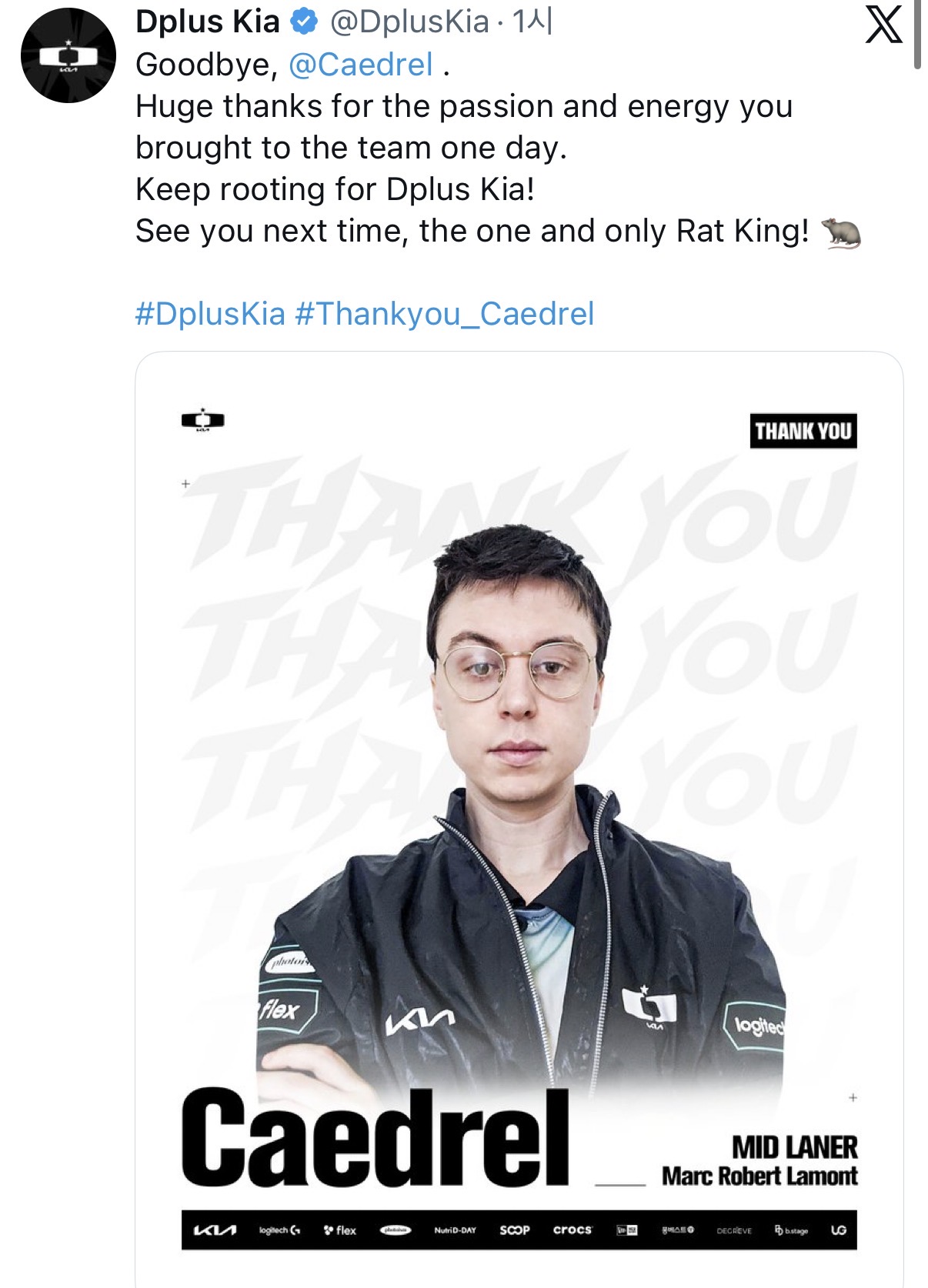Screen dimensions: 928x1288
Task: Tap the THANK YOU badge in the image
Action: point(803,431)
